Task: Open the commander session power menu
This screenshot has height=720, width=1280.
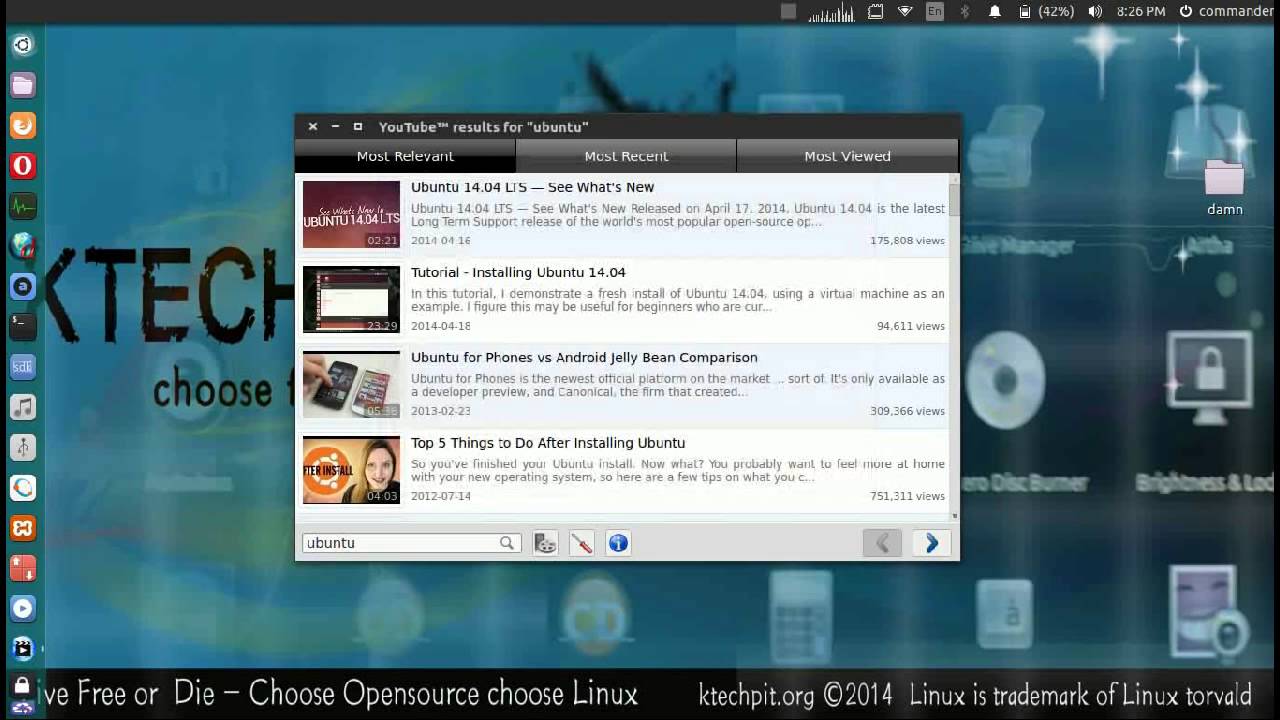Action: 1227,12
